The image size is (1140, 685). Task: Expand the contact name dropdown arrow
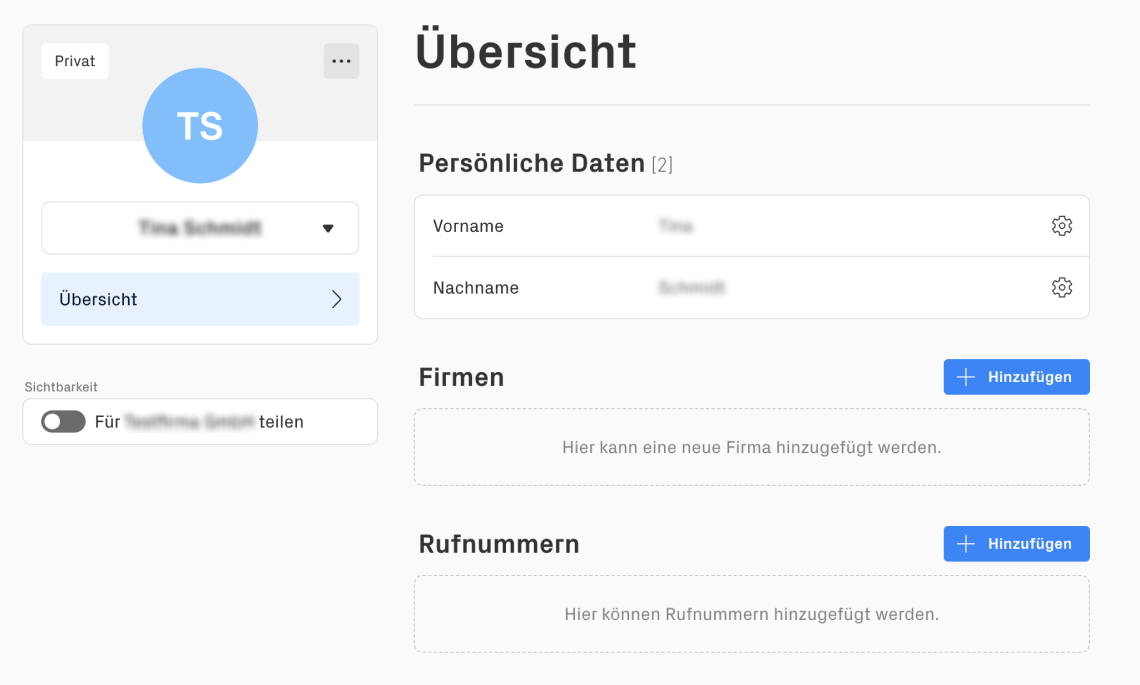pos(328,228)
